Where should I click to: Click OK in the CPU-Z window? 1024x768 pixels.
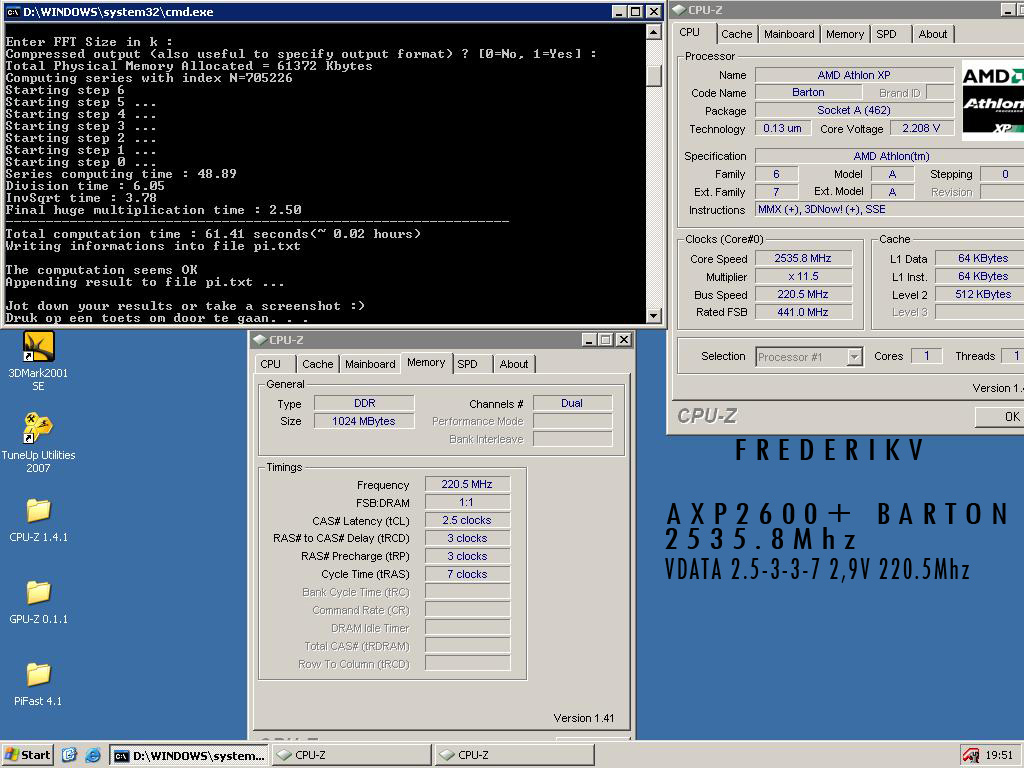click(x=999, y=417)
